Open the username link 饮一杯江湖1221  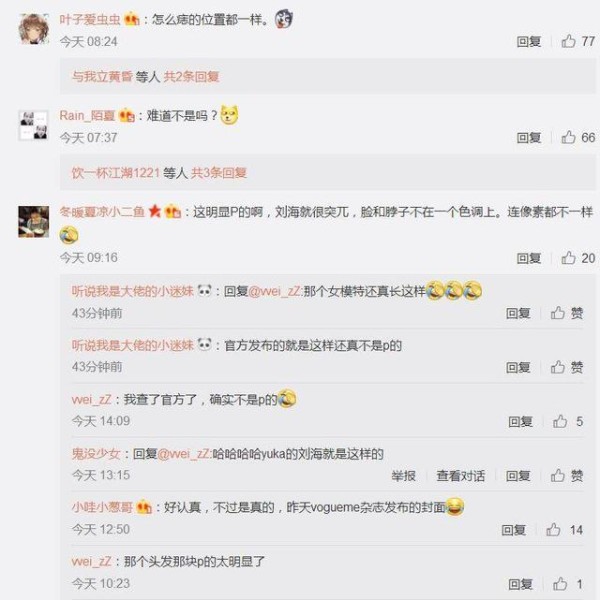[116, 173]
